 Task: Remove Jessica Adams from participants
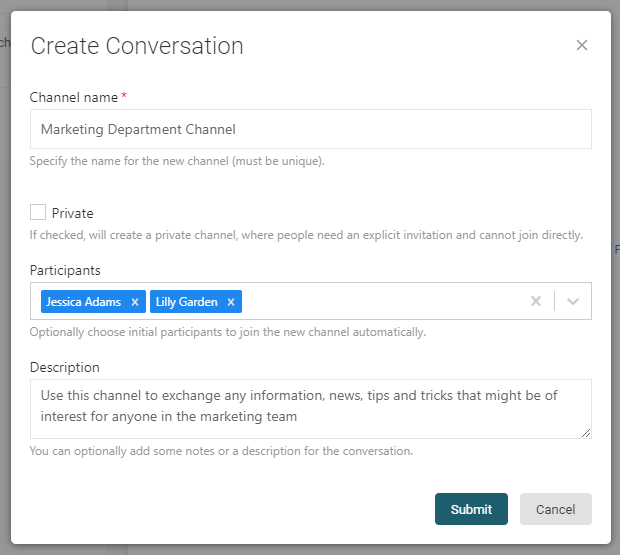coord(135,302)
